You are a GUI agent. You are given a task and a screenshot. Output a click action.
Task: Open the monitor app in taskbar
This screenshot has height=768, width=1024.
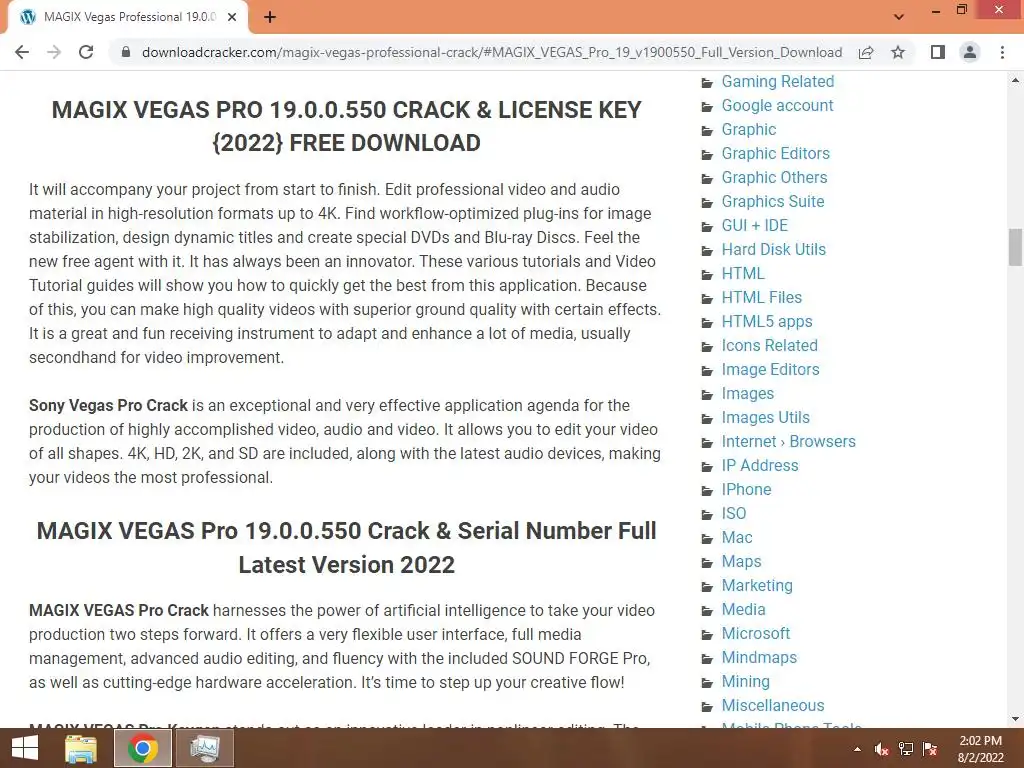click(x=205, y=748)
